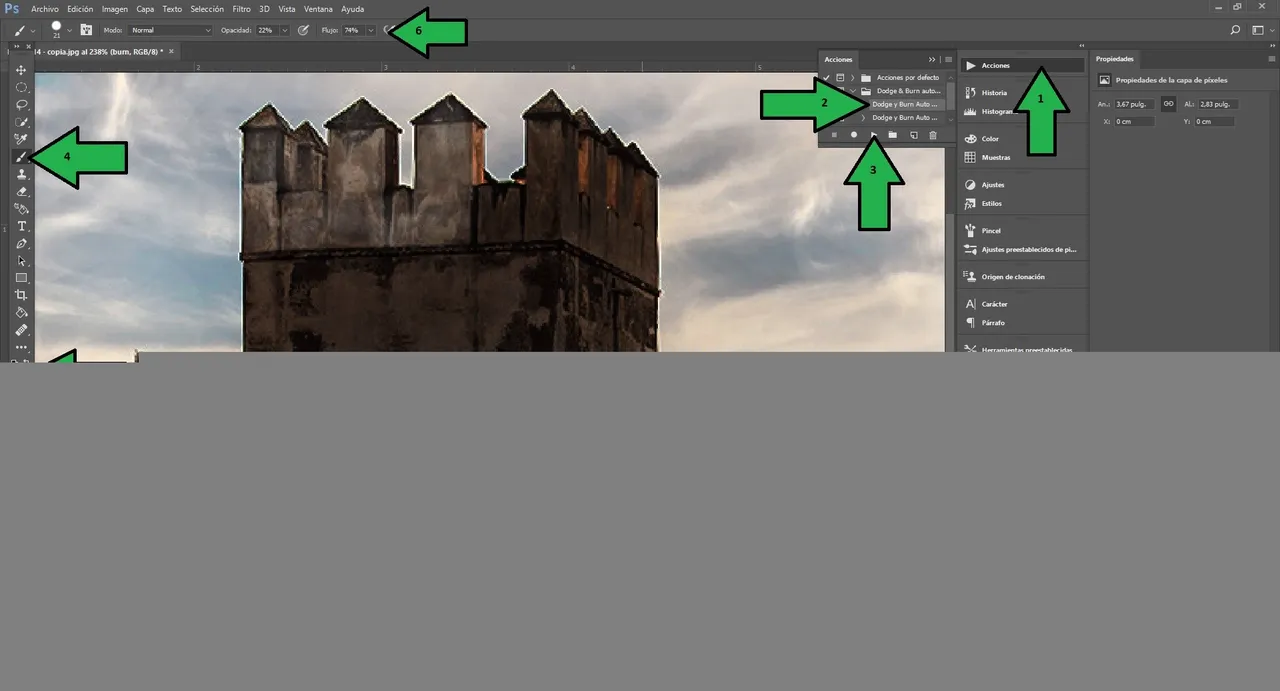This screenshot has width=1280, height=691.
Task: Expand the last Dodge y Burn Auto action
Action: click(863, 118)
